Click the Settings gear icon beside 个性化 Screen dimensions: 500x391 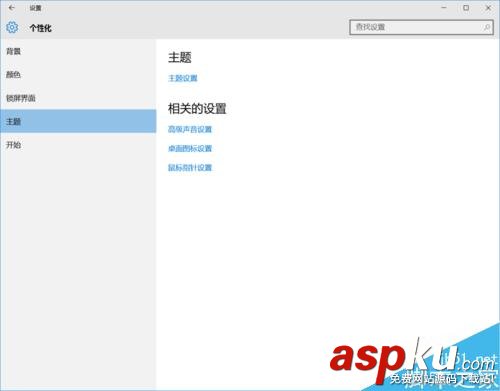pyautogui.click(x=12, y=27)
